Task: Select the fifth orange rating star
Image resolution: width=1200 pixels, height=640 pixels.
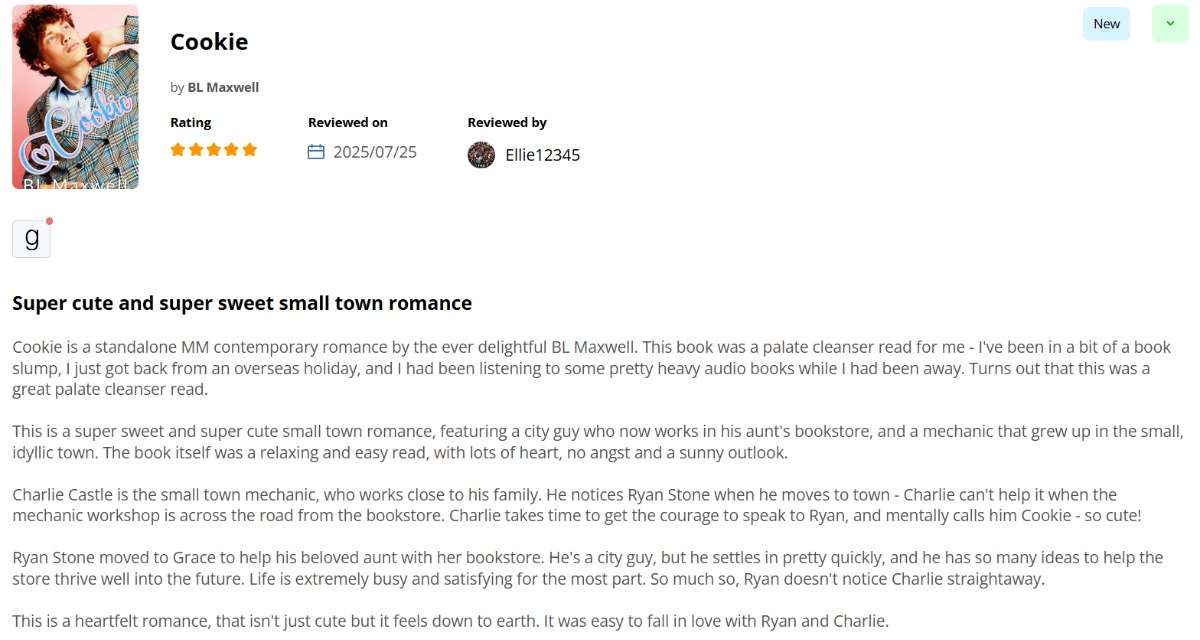Action: tap(250, 150)
